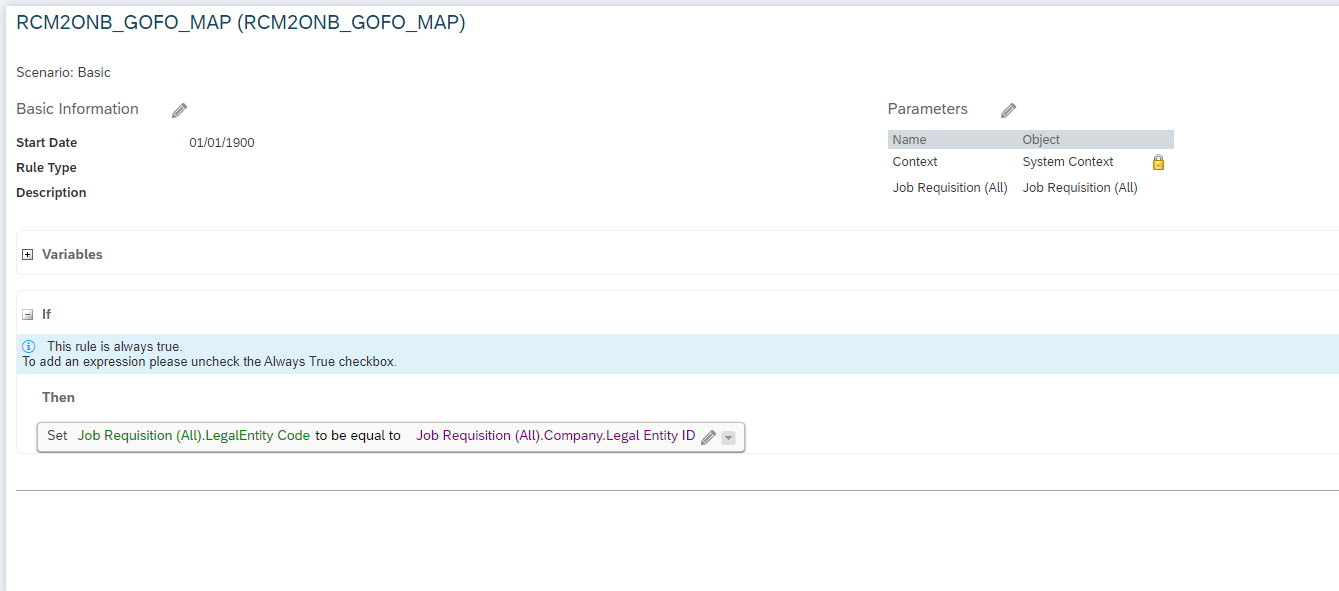Viewport: 1339px width, 591px height.
Task: Edit the Set statement with pencil icon
Action: (x=708, y=437)
